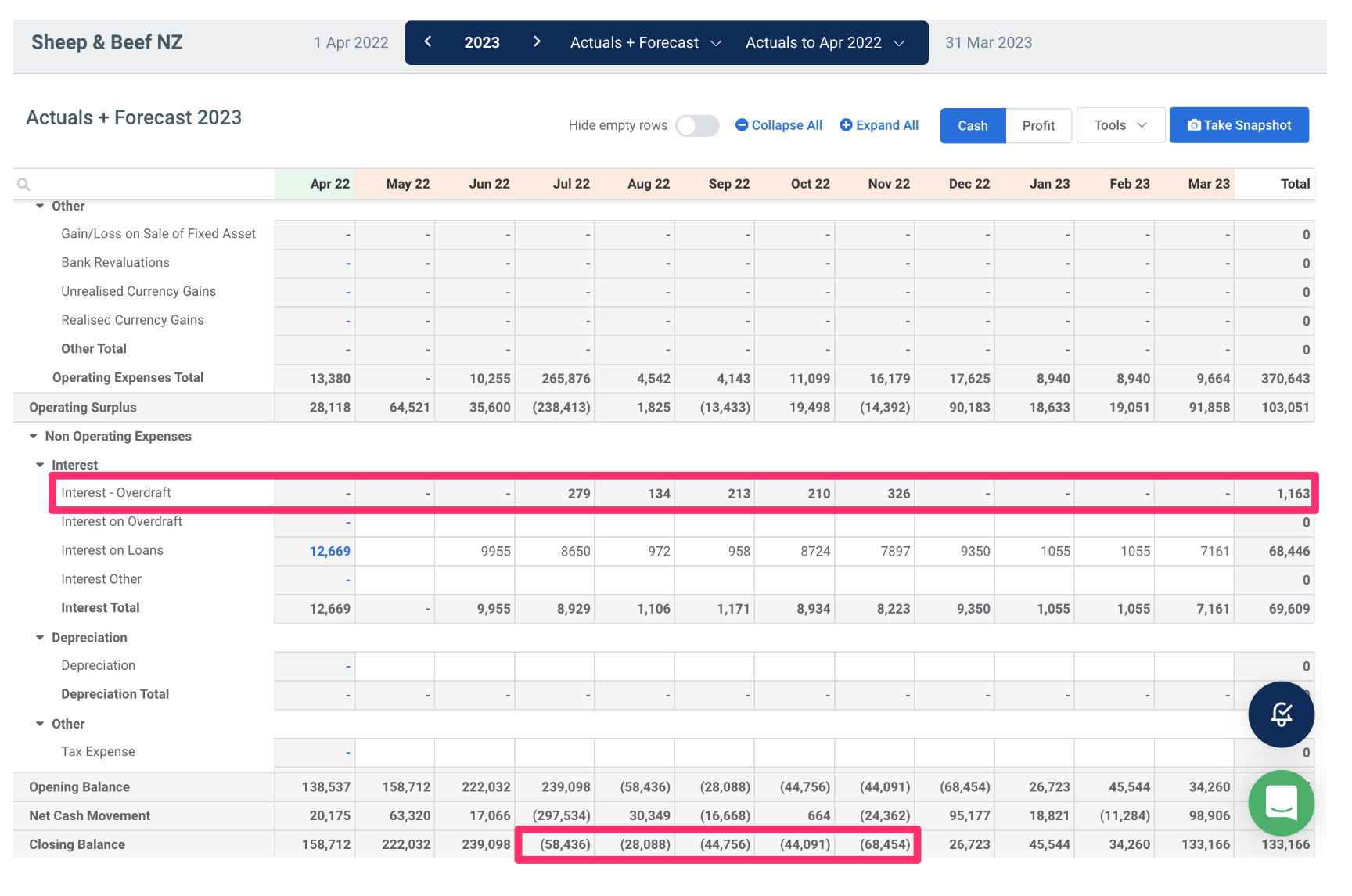Switch to the Profit tab
The width and height of the screenshot is (1352, 896).
pos(1038,126)
